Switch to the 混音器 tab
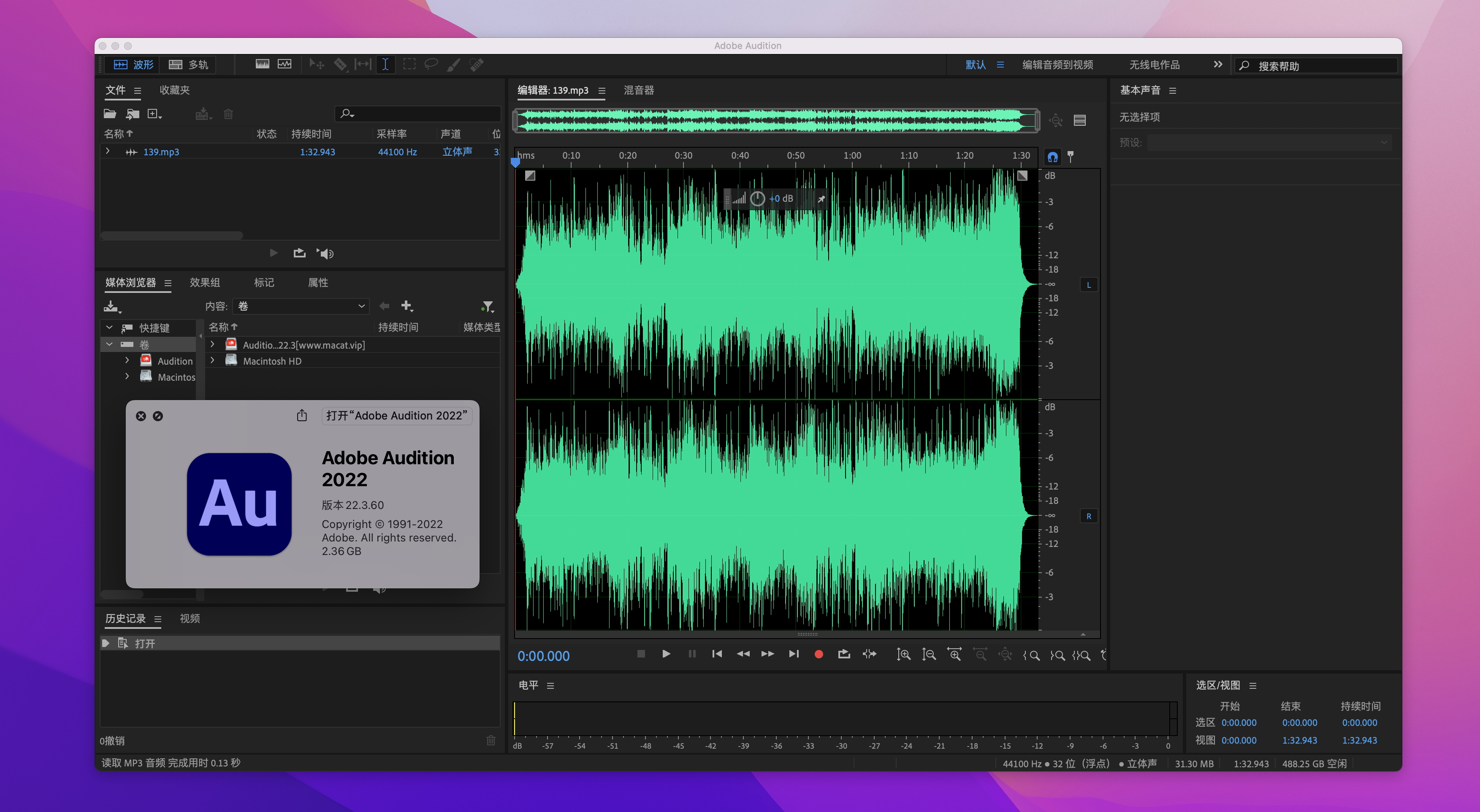Screen dimensions: 1480x812 (x=639, y=90)
